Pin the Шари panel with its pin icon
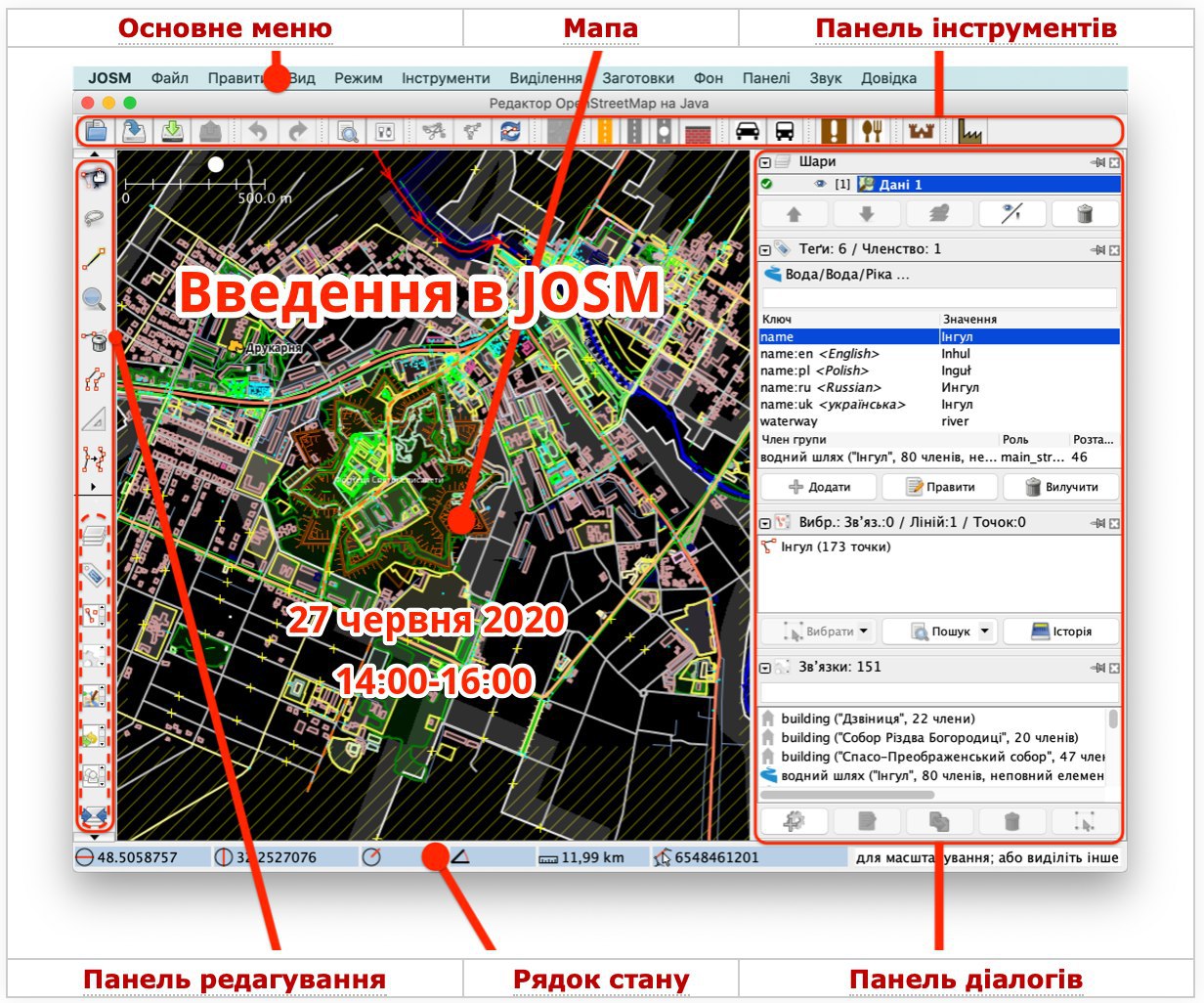 (1097, 163)
